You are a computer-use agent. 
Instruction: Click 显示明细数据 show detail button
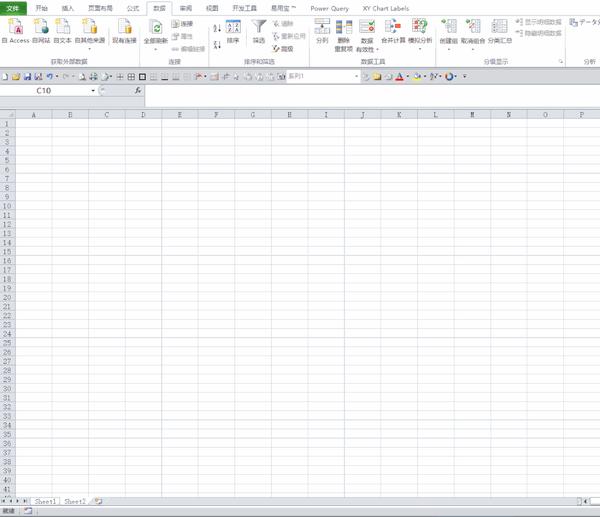(x=539, y=22)
